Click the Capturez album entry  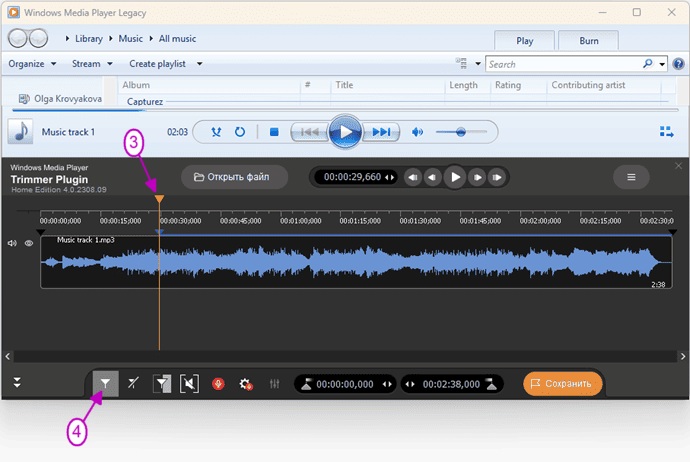click(145, 101)
